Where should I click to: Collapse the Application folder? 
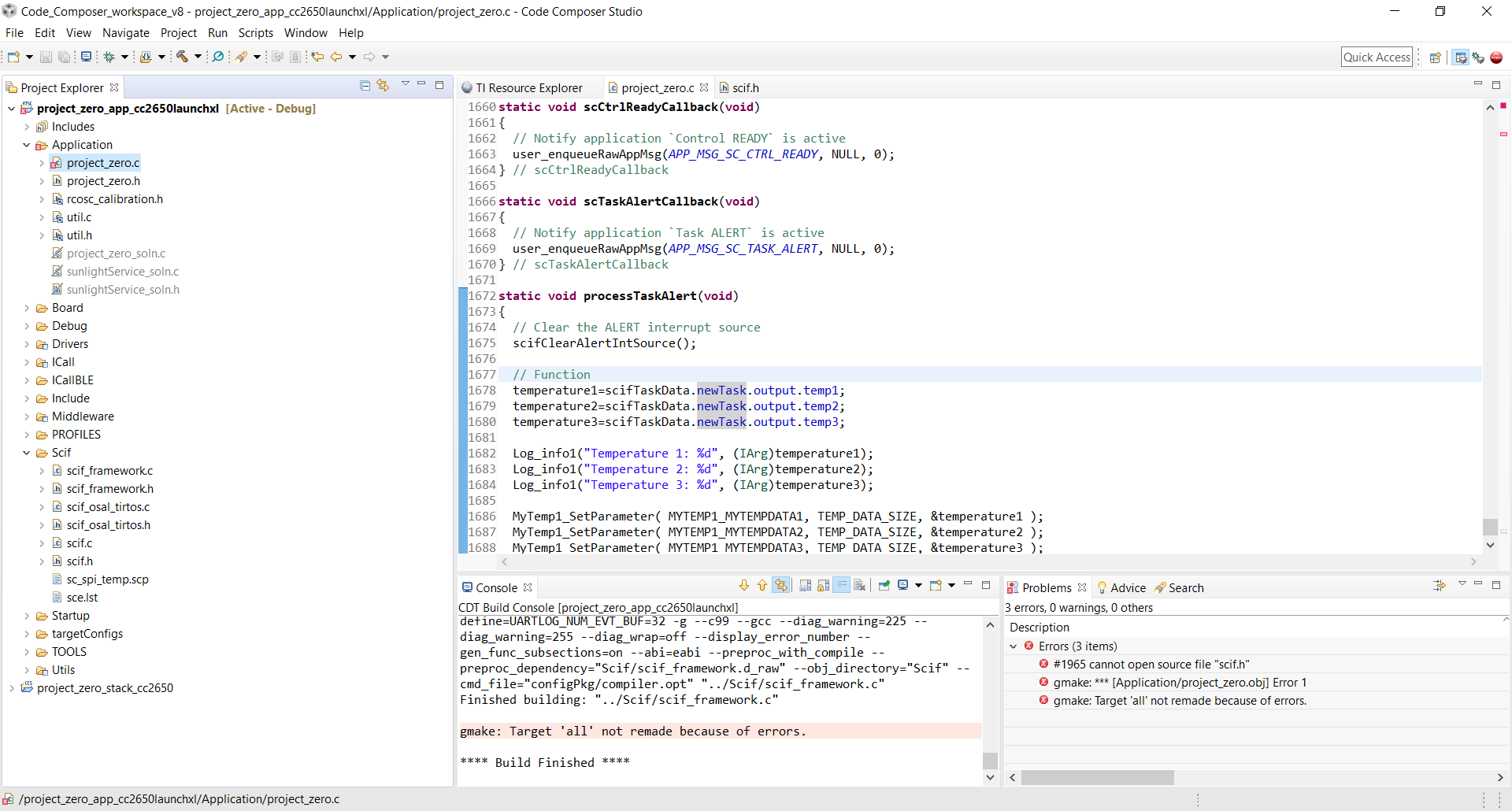tap(26, 145)
